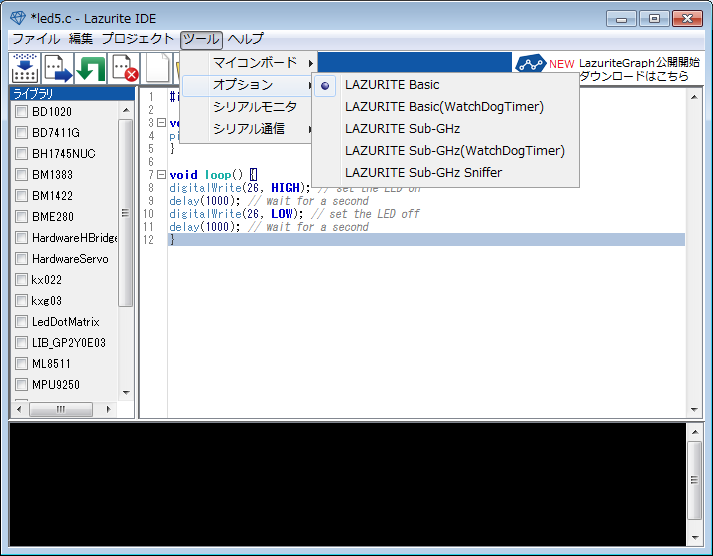Open the ヘルプ menu
Viewport: 713px width, 556px height.
(245, 39)
